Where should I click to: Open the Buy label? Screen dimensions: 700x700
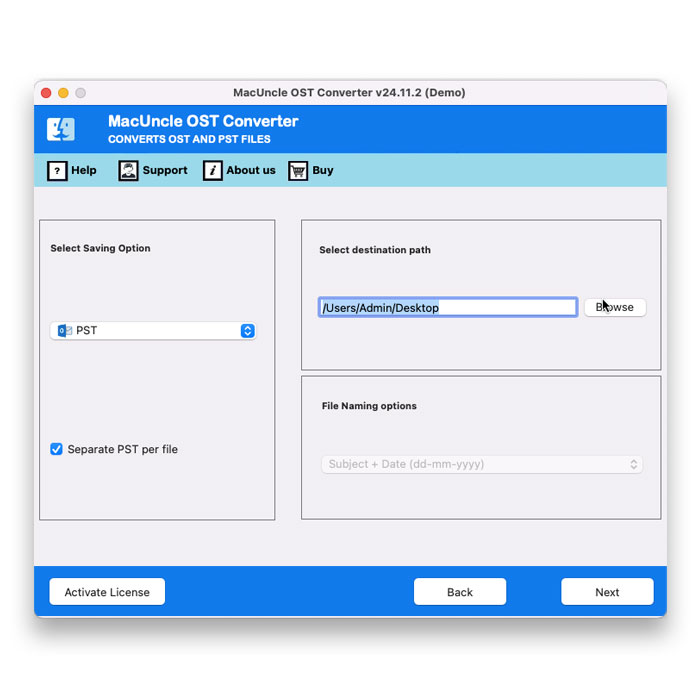point(323,170)
